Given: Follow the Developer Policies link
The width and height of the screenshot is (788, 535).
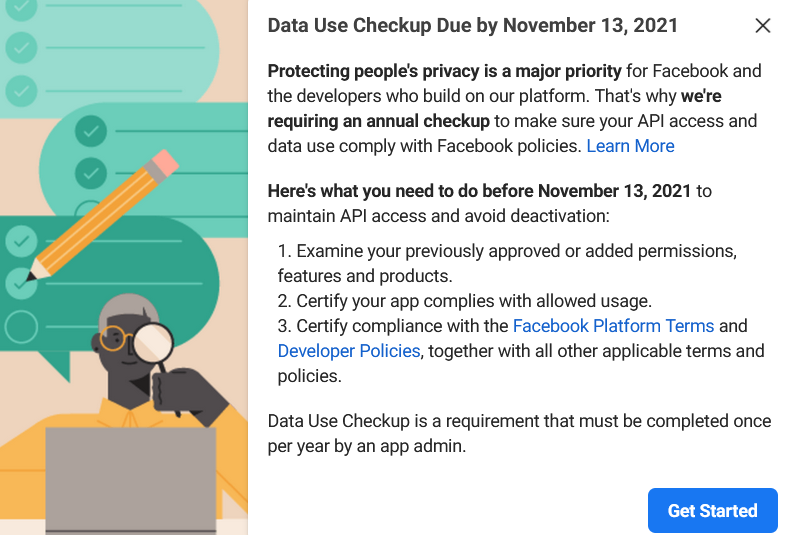Looking at the screenshot, I should [349, 351].
